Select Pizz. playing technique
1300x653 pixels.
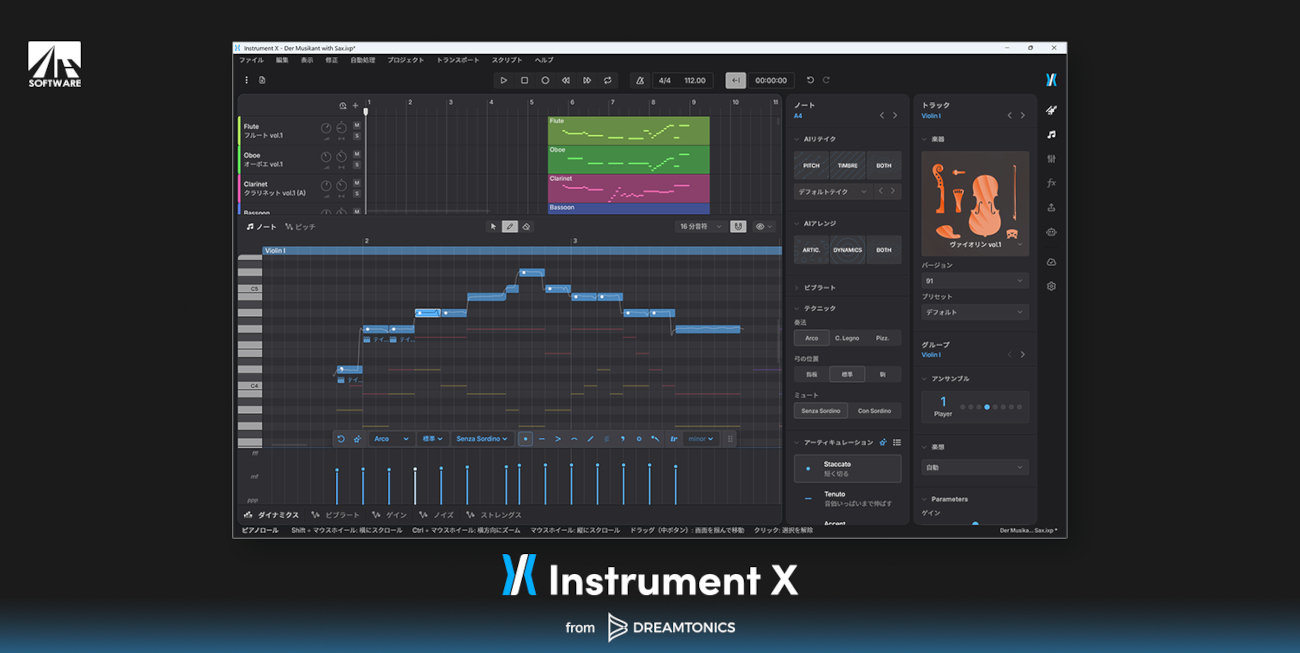[883, 338]
